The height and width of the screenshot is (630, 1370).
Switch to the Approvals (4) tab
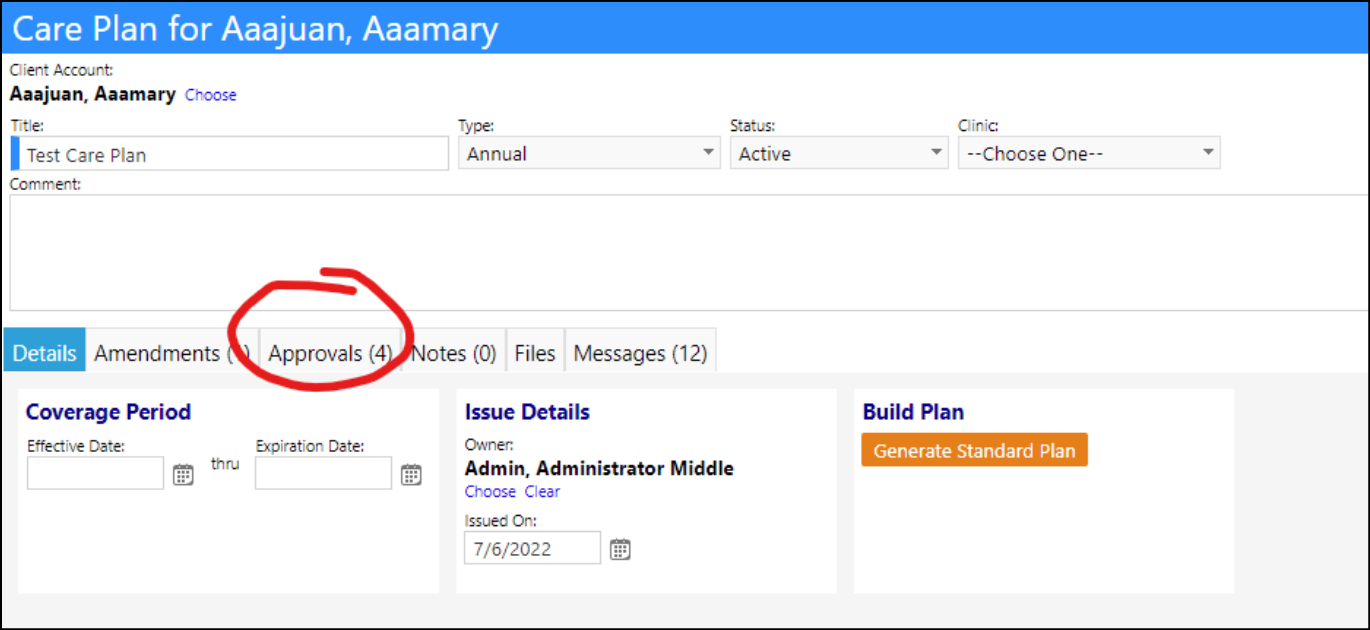(x=330, y=353)
